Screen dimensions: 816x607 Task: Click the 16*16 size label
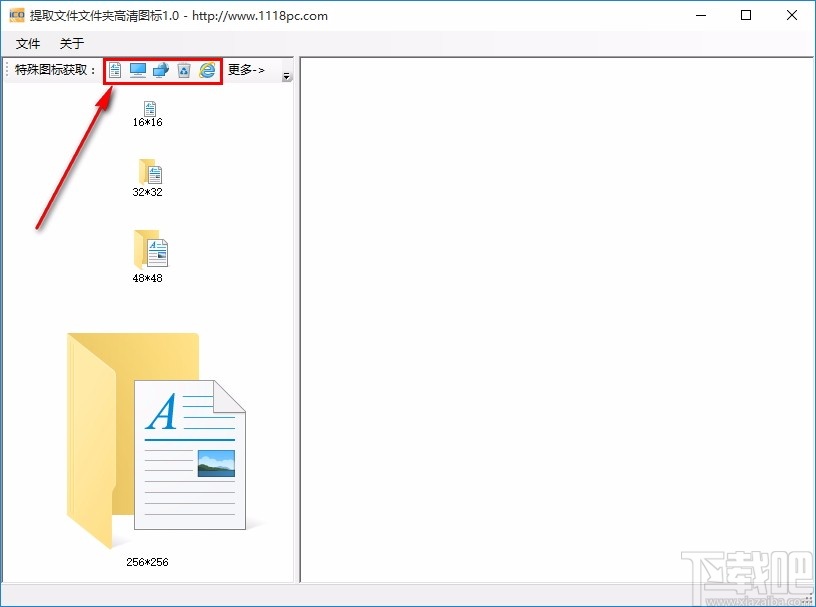pos(148,122)
